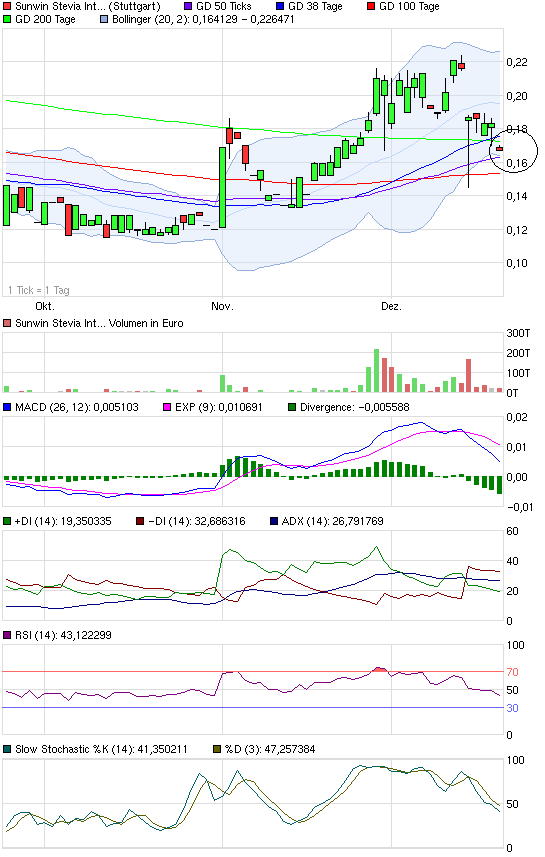Click the volume legend swatch
Image resolution: width=545 pixels, height=857 pixels.
[7, 323]
